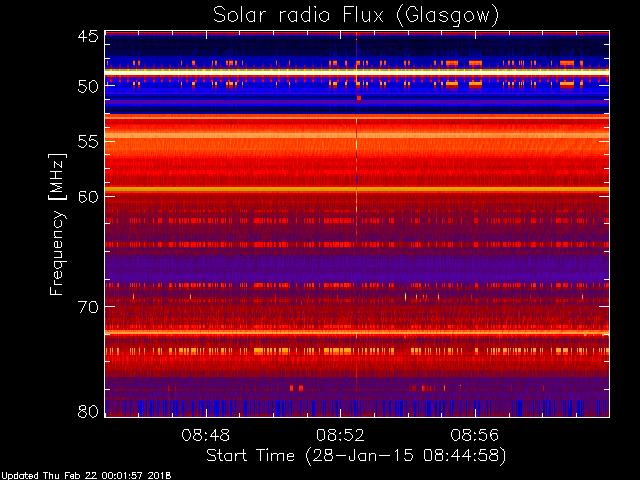Click the 08:56 time tick label
The image size is (640, 480).
(x=475, y=435)
